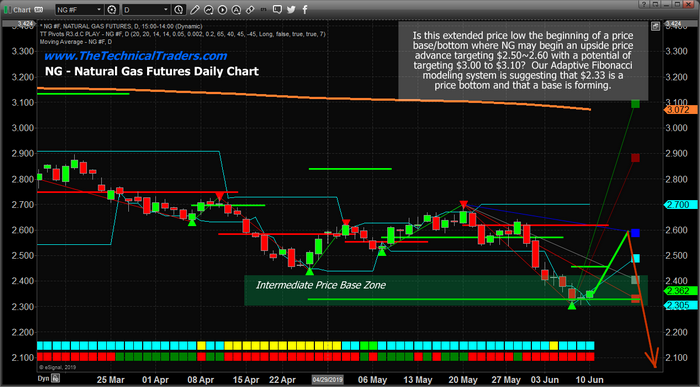Share chart on Twitter
Viewport: 700px width, 387px height.
[x=291, y=9]
